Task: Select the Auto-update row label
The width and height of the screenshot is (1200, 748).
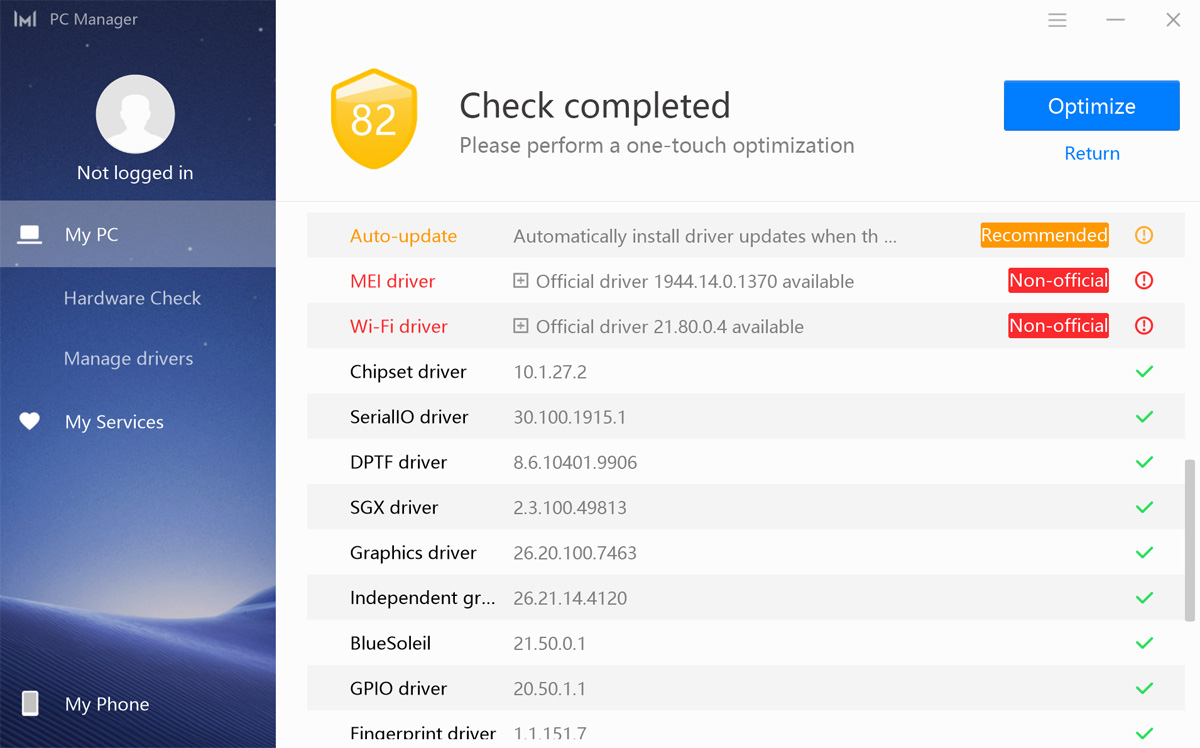Action: click(403, 236)
